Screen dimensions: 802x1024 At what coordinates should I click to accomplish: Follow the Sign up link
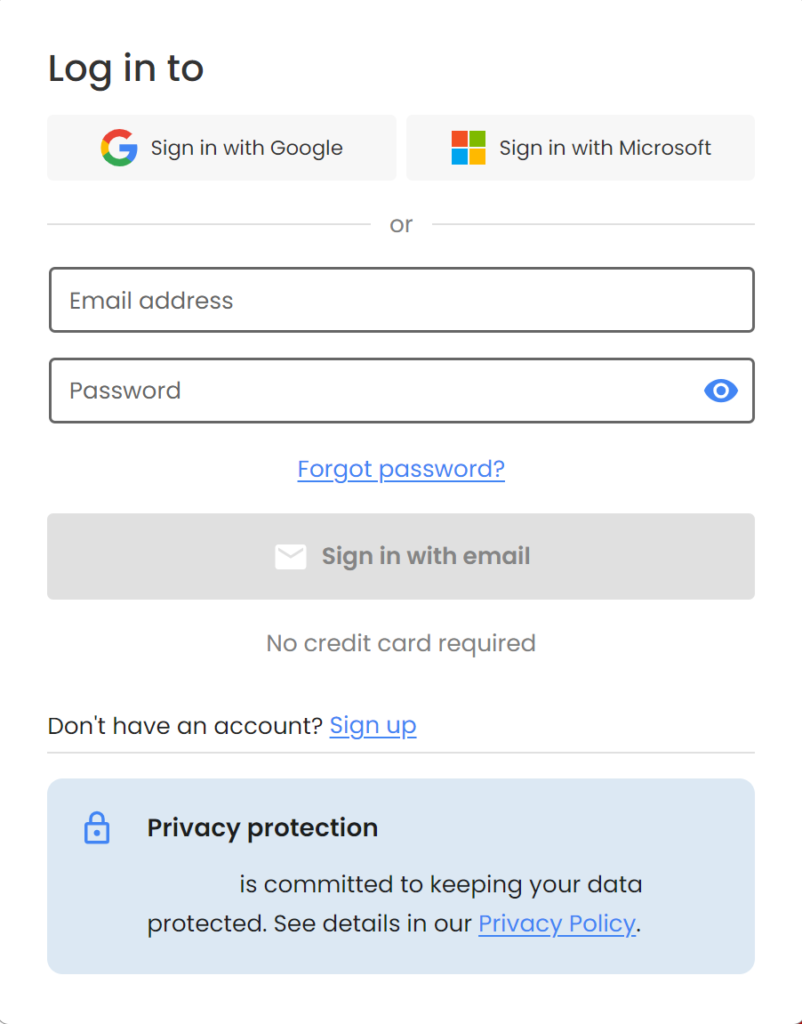pos(373,726)
